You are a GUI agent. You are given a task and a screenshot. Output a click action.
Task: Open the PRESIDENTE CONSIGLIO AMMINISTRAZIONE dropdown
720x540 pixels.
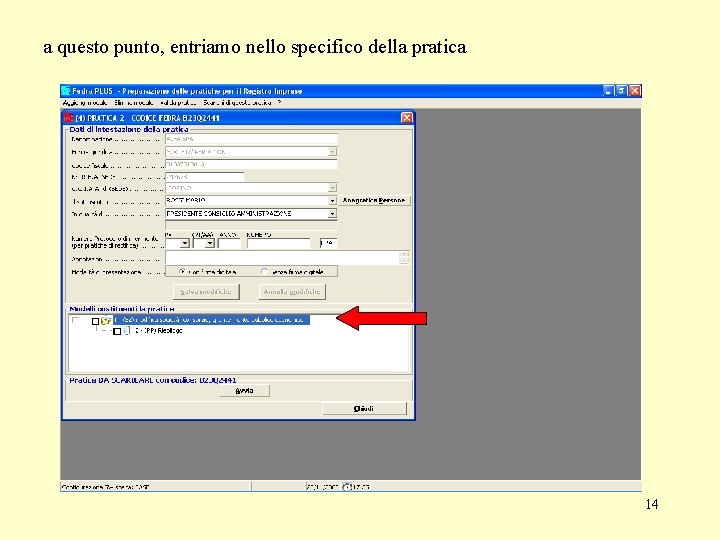point(332,214)
